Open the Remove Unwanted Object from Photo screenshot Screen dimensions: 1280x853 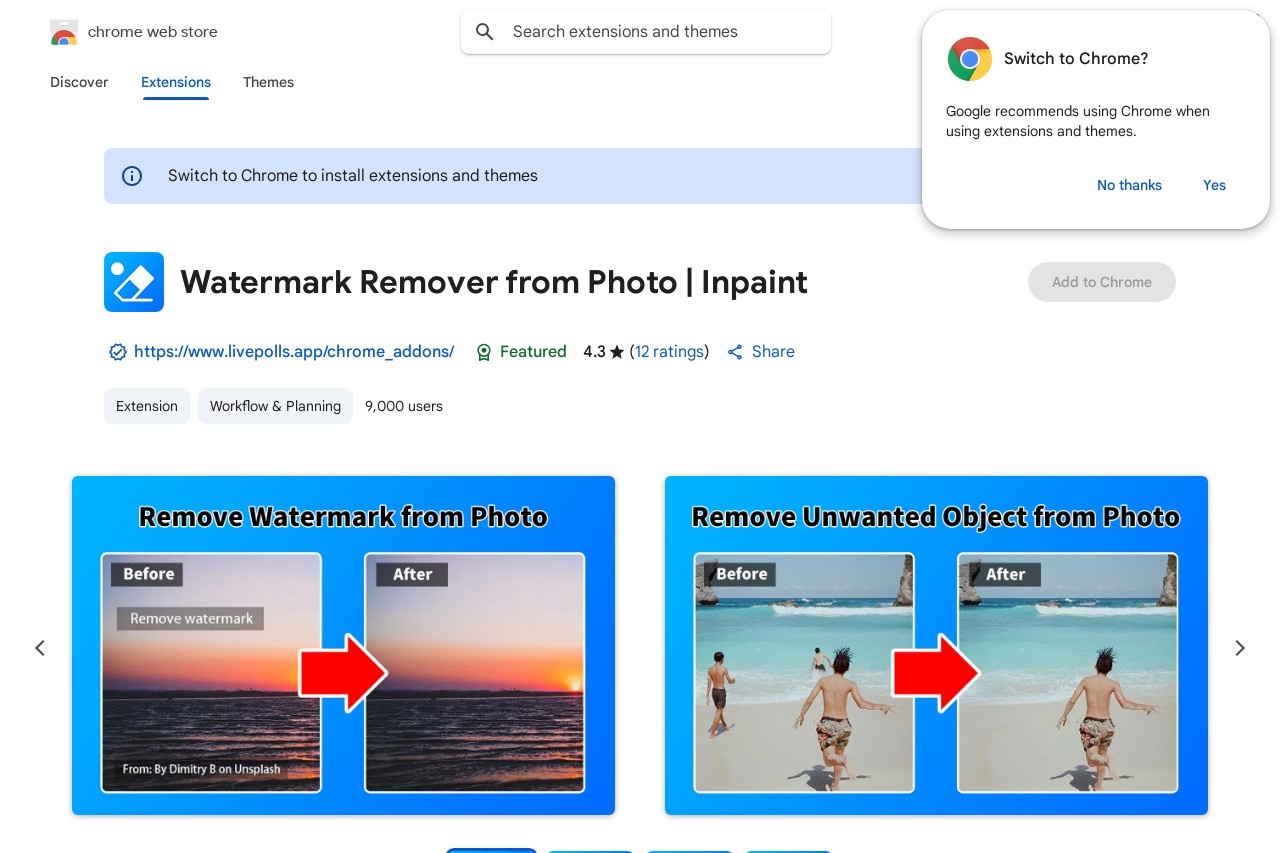pyautogui.click(x=936, y=645)
